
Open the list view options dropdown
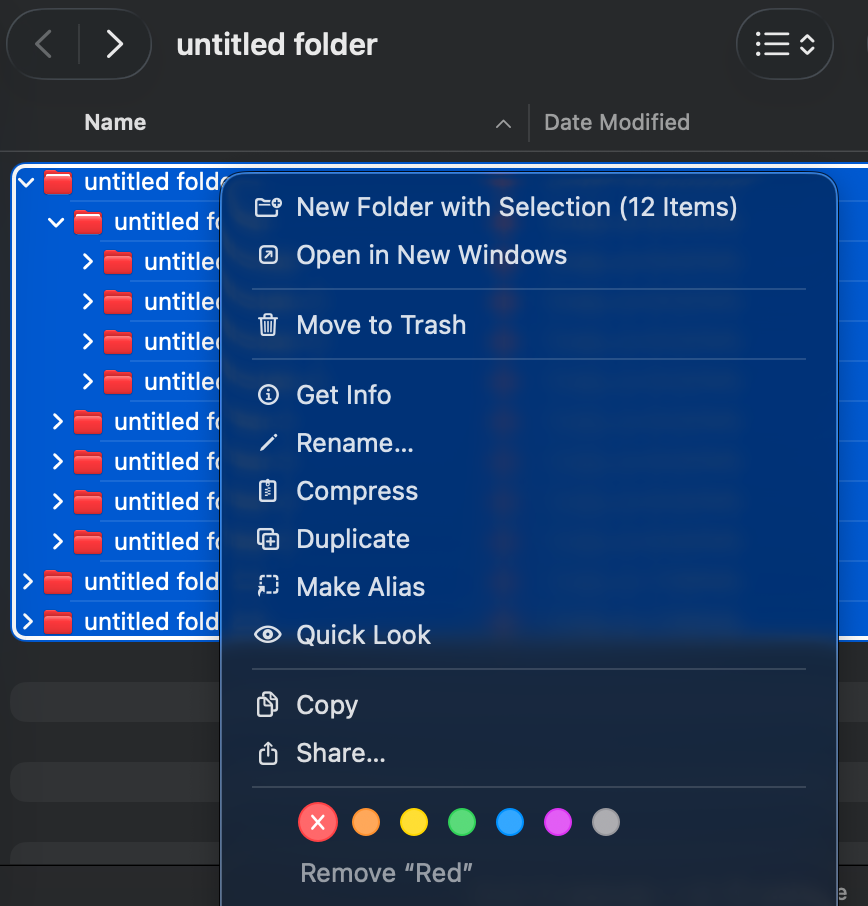click(x=785, y=44)
